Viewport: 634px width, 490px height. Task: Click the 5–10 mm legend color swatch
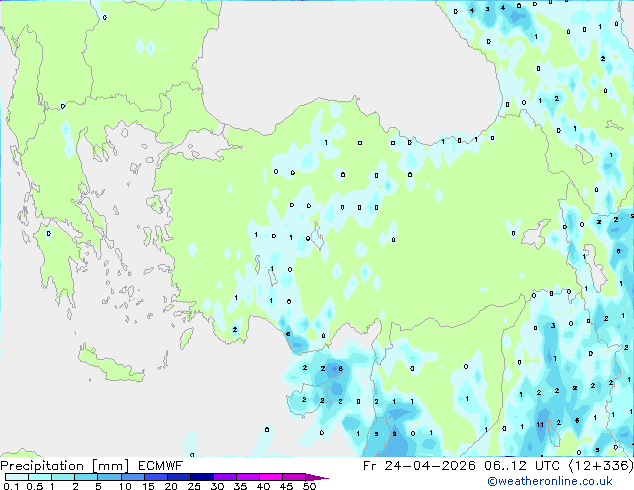click(109, 477)
